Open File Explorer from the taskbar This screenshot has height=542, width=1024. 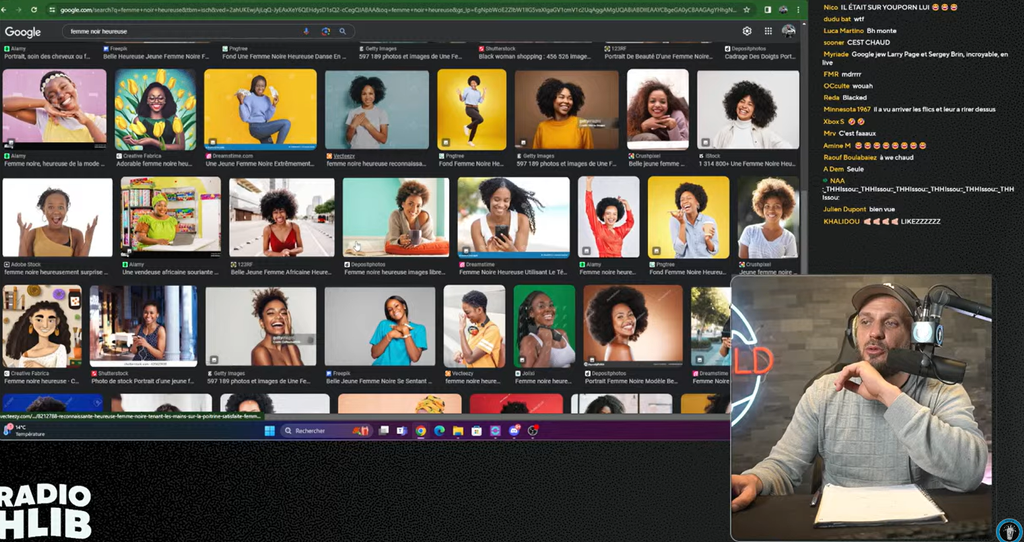[456, 431]
